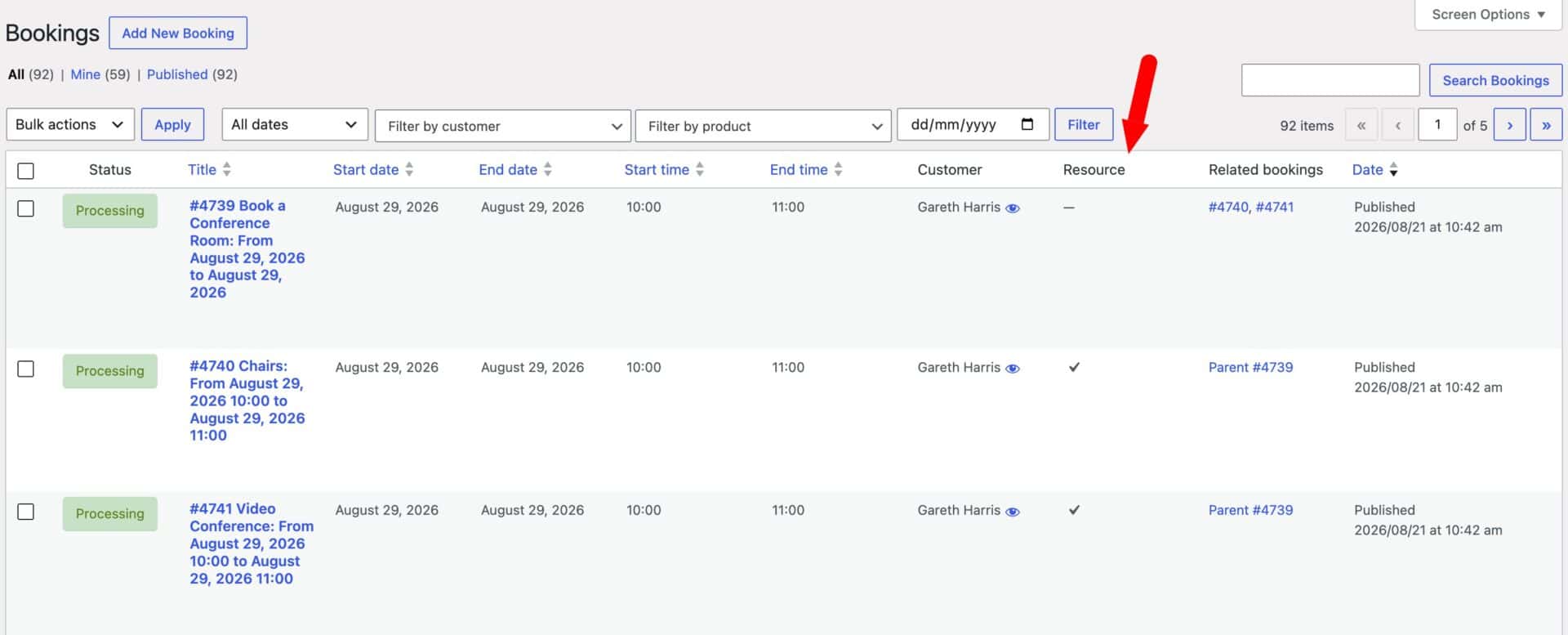This screenshot has width=1568, height=635.
Task: Open booking #4739 Book a Conference Room
Action: 247,249
